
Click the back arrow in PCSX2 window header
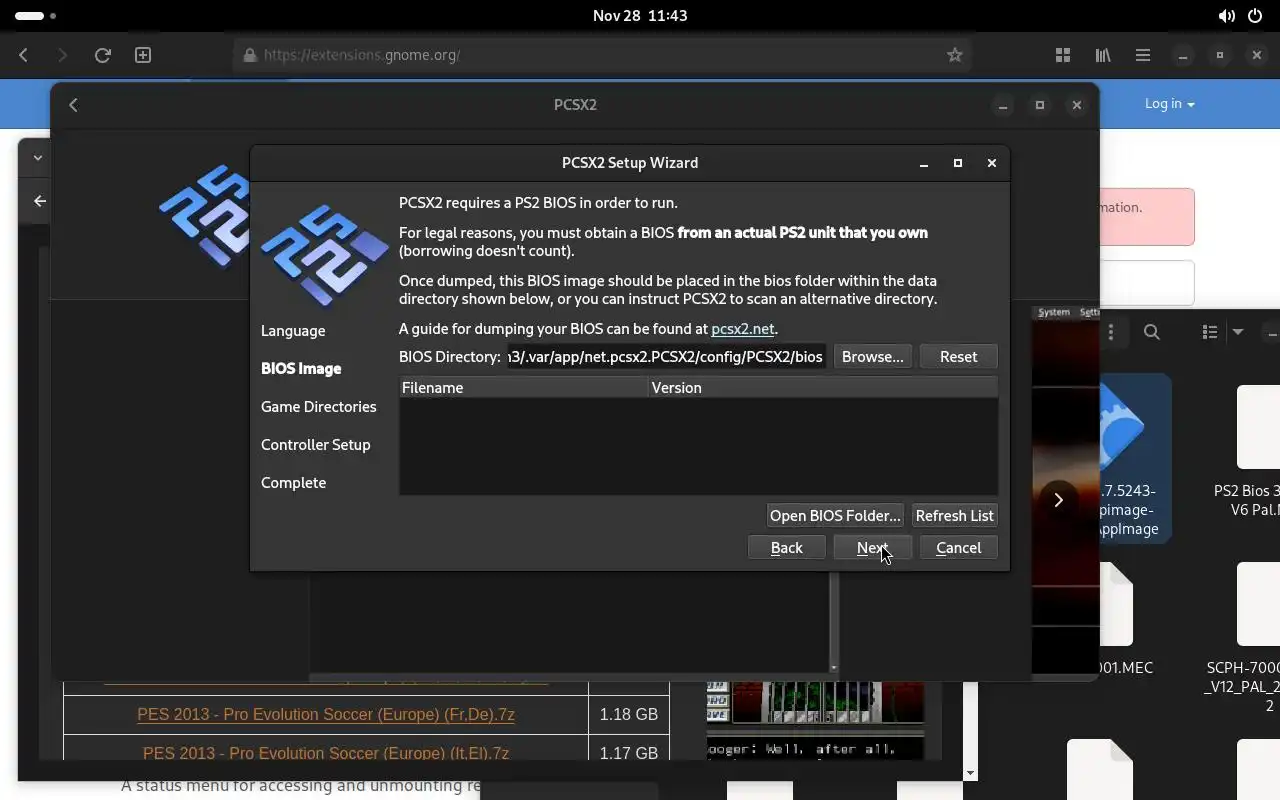point(73,105)
